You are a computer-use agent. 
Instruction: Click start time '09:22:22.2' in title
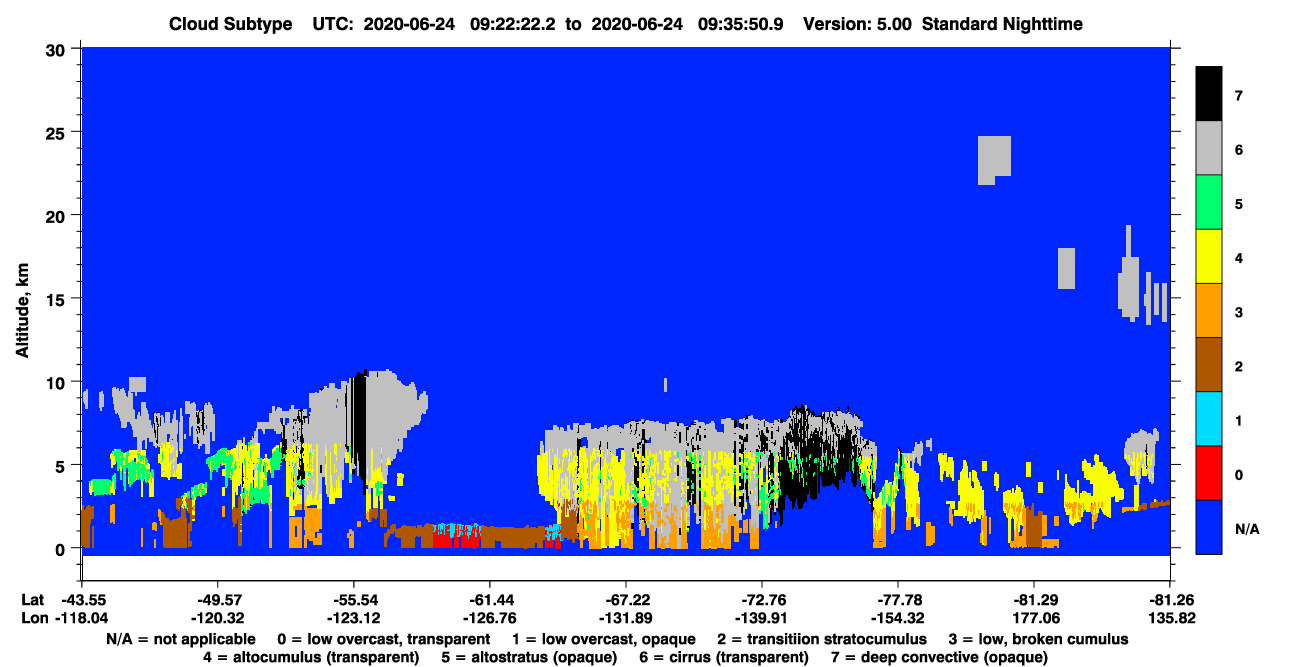pos(513,24)
